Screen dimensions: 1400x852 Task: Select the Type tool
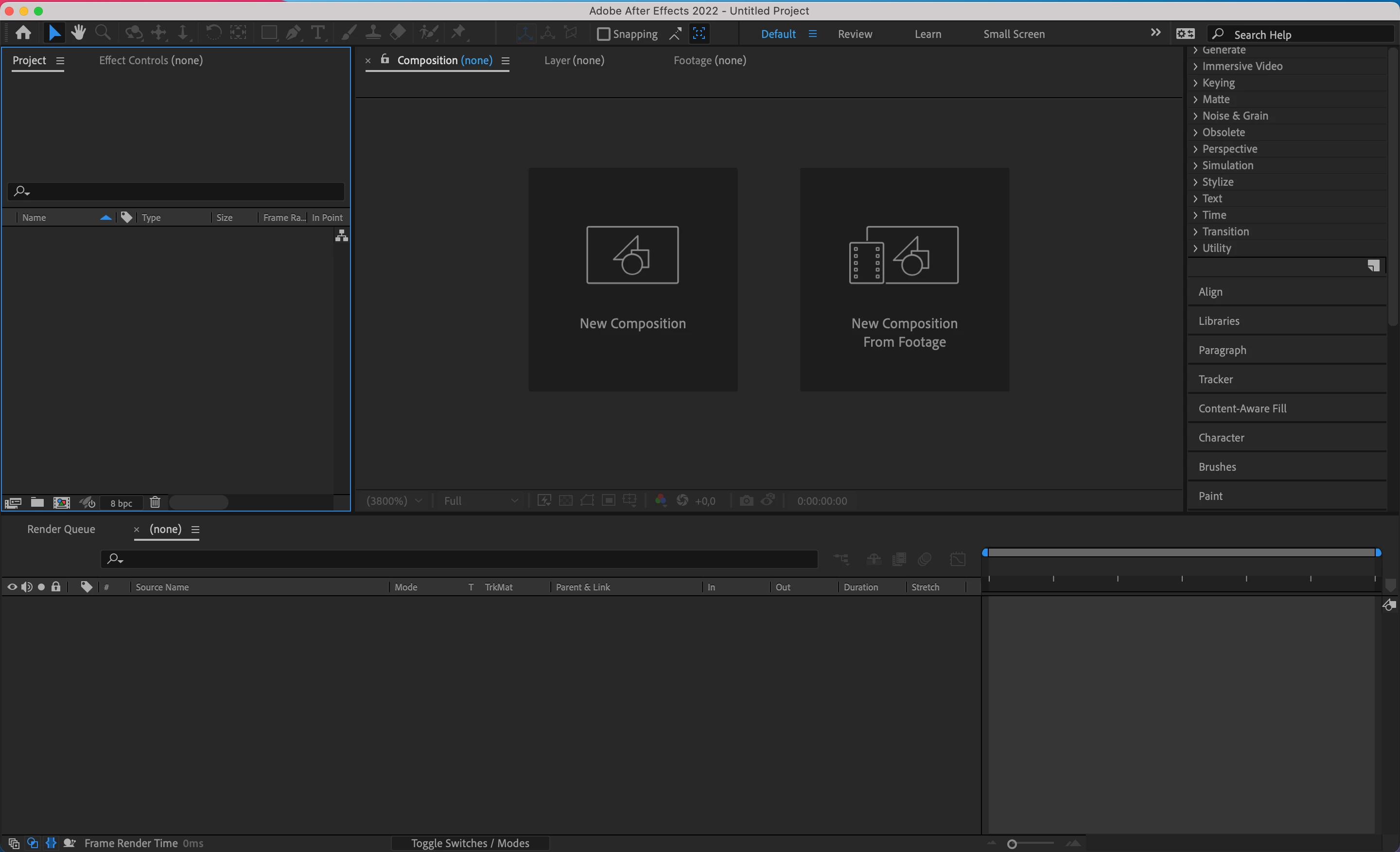point(317,33)
